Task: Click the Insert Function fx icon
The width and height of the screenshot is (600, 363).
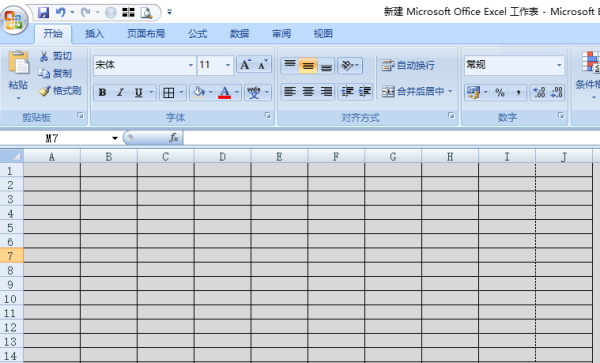Action: click(x=174, y=138)
